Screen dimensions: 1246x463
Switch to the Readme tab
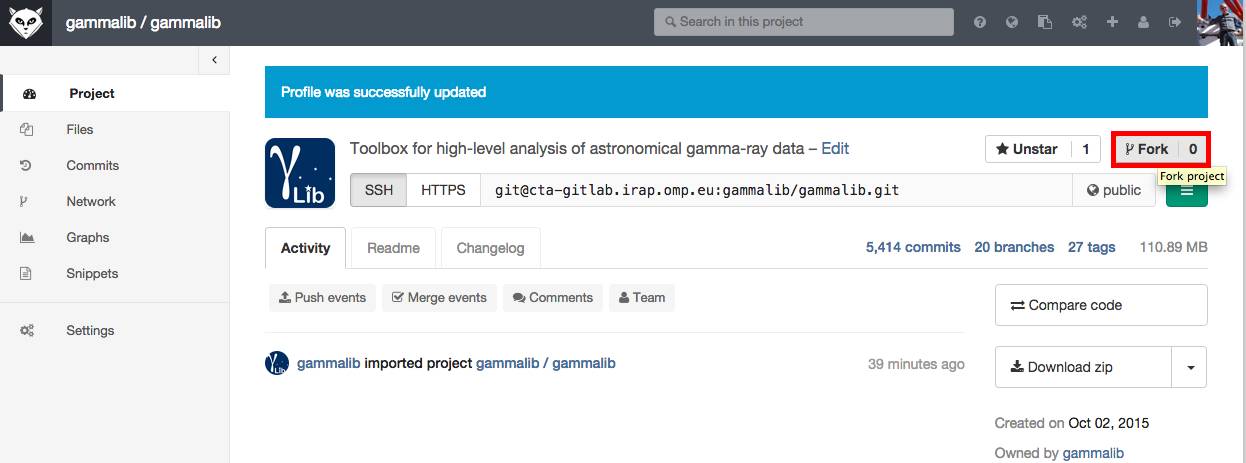393,248
